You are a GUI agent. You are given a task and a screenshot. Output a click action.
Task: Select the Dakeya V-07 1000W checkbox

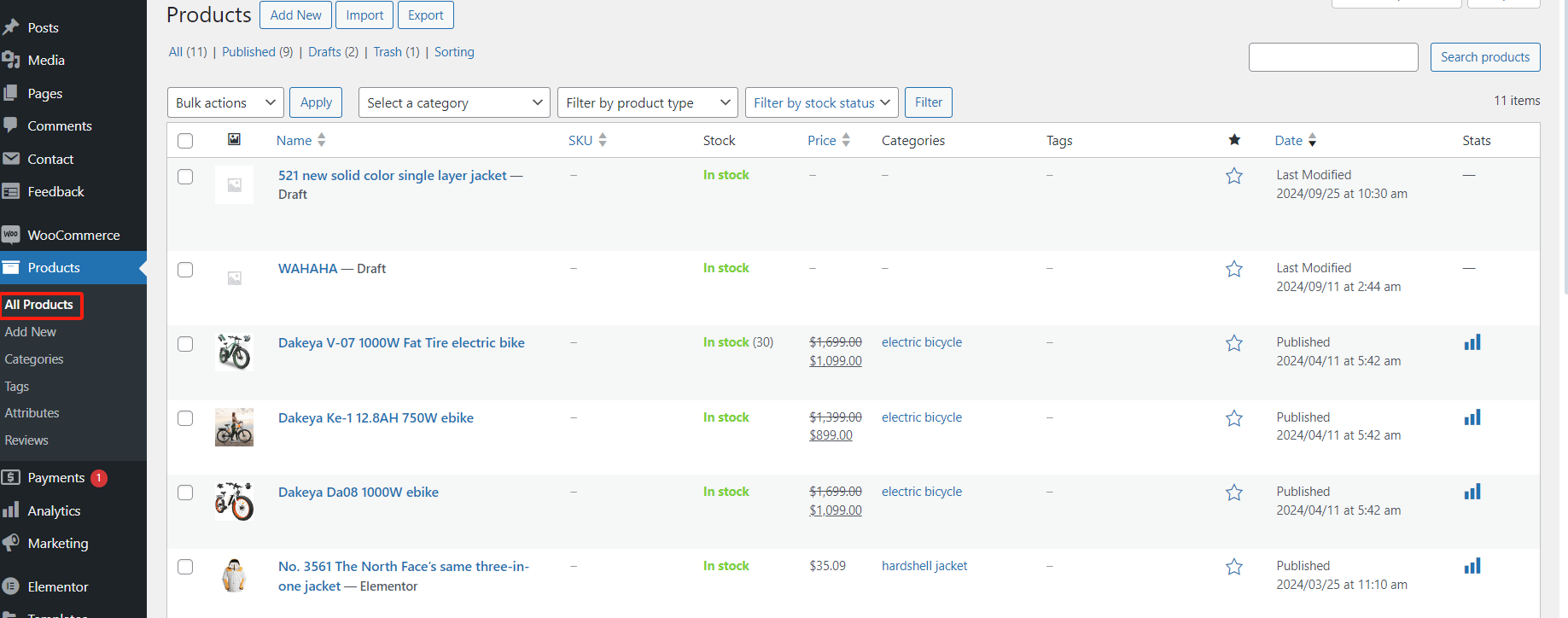point(185,344)
